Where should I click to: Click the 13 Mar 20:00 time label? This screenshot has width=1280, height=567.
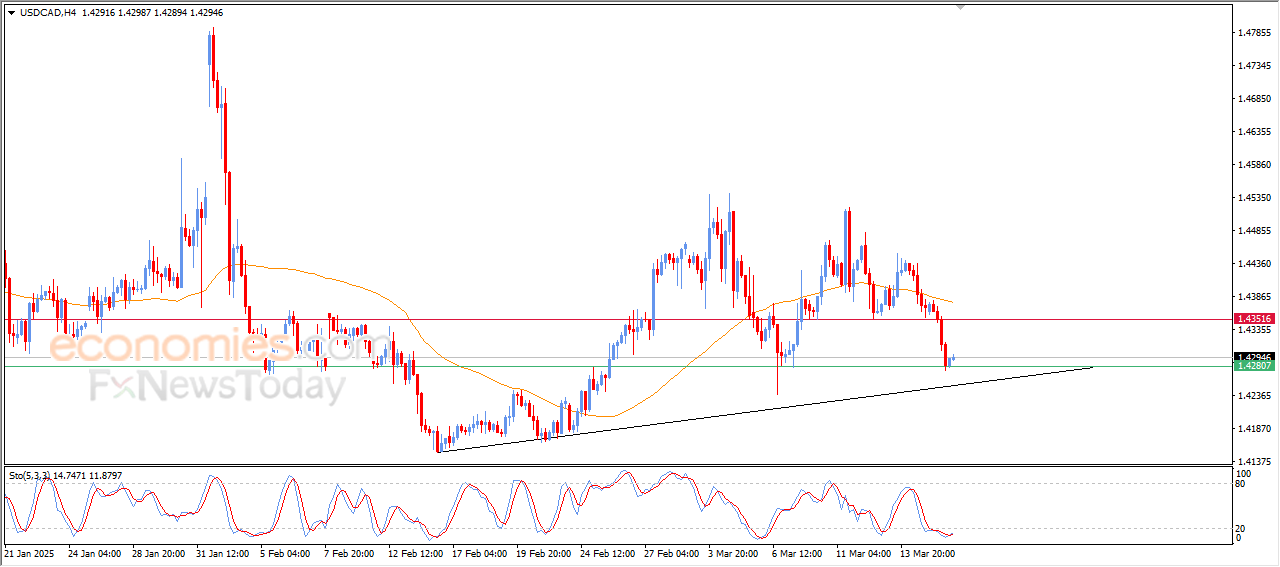(x=927, y=553)
